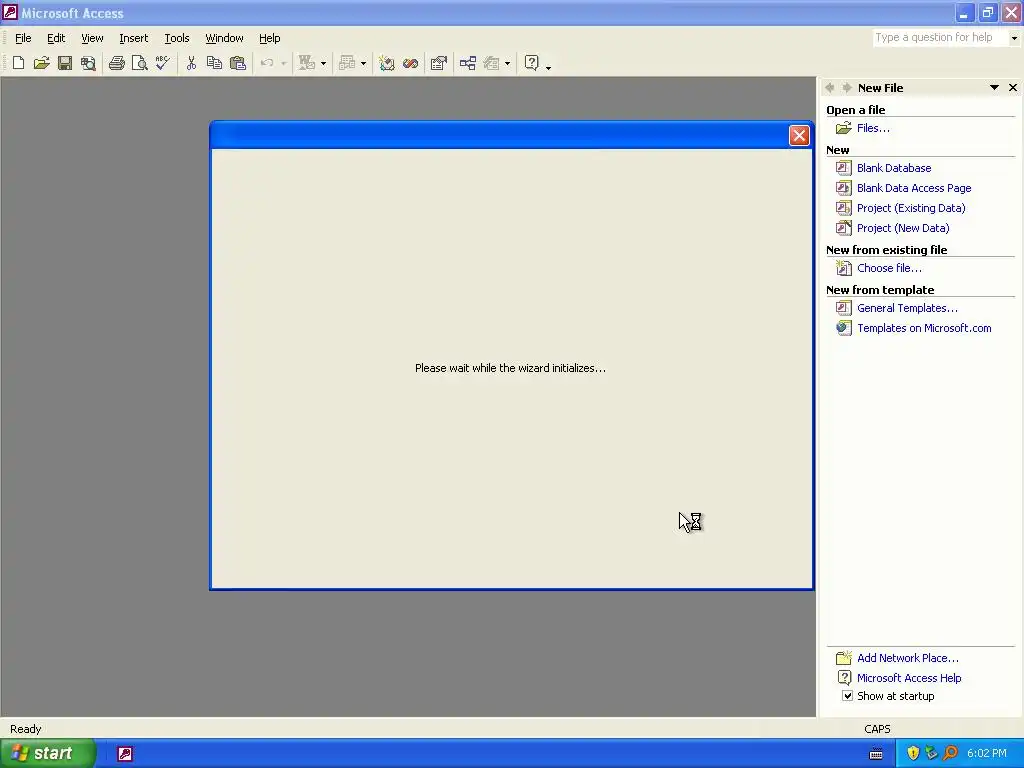Click the Print Preview icon
This screenshot has height=768, width=1024.
(140, 63)
